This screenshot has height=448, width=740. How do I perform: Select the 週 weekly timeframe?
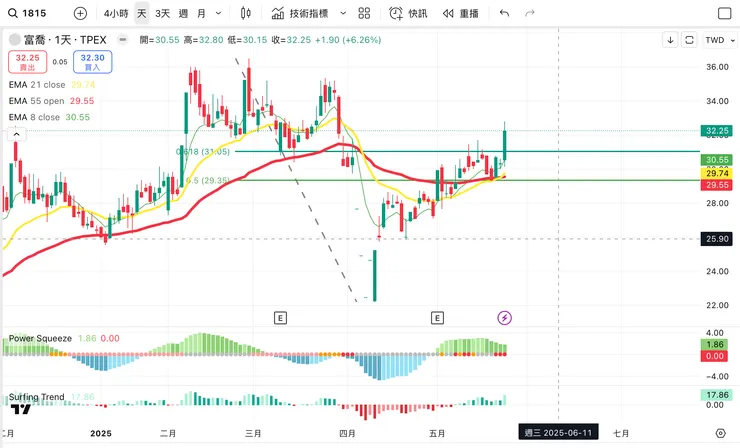point(183,13)
